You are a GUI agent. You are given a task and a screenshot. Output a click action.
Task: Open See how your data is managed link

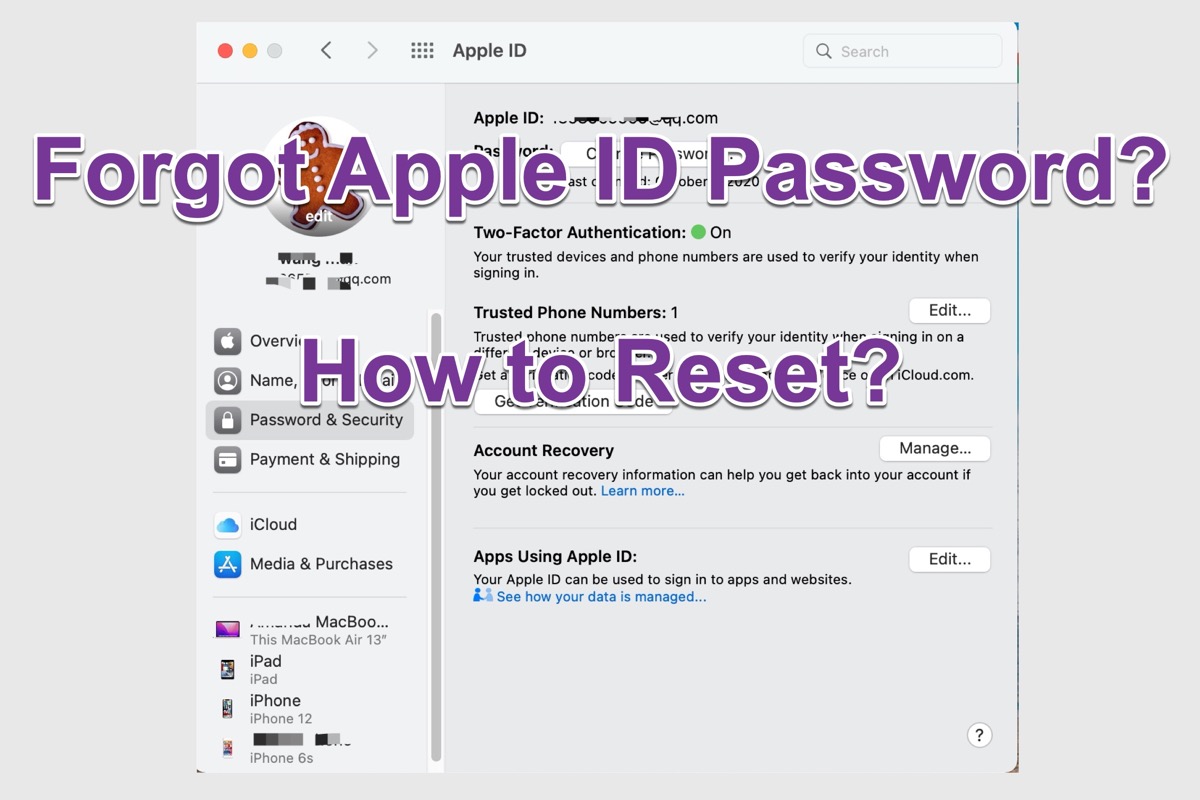coord(600,597)
